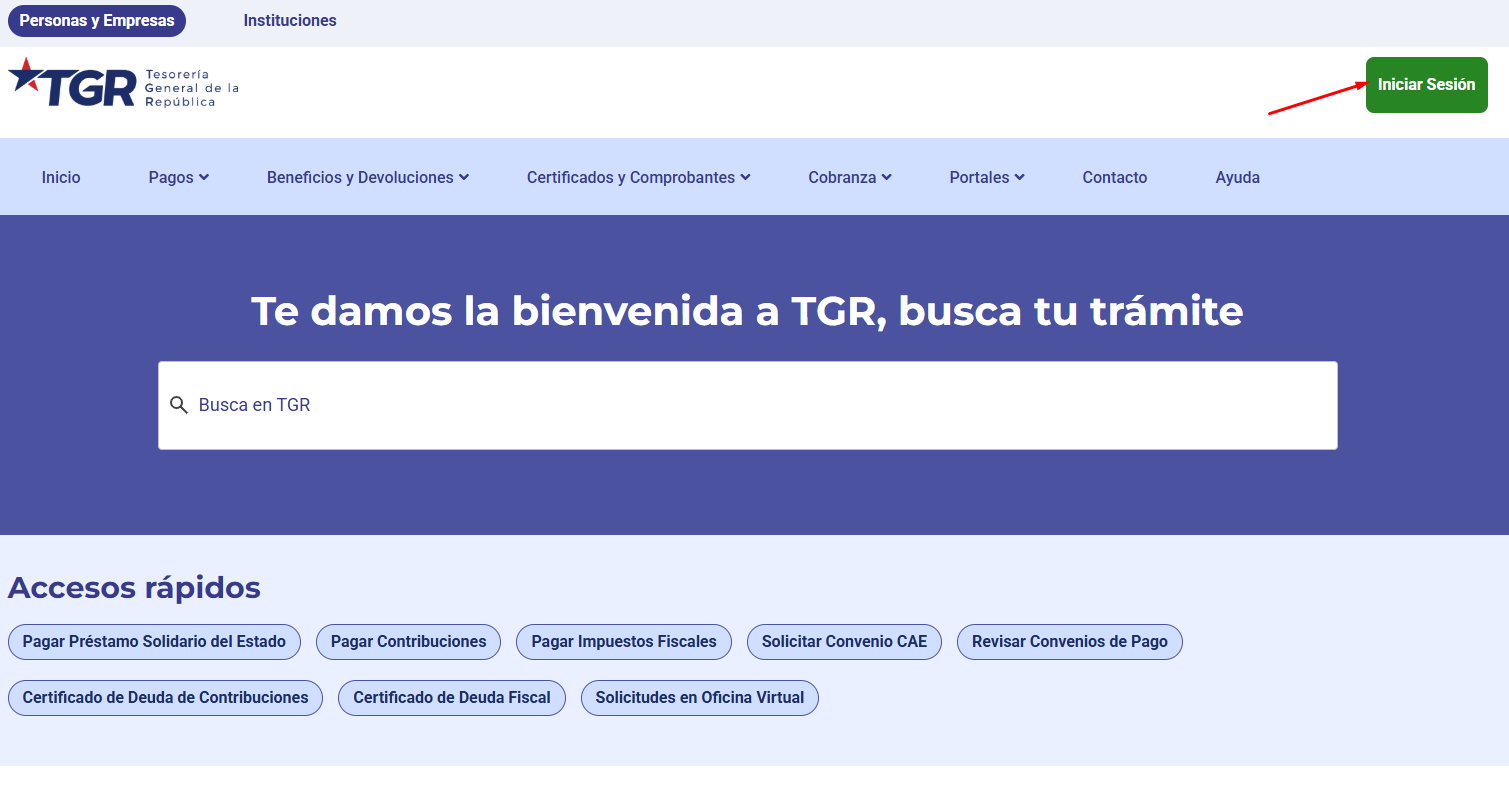Open the Contacto page

pyautogui.click(x=1115, y=177)
